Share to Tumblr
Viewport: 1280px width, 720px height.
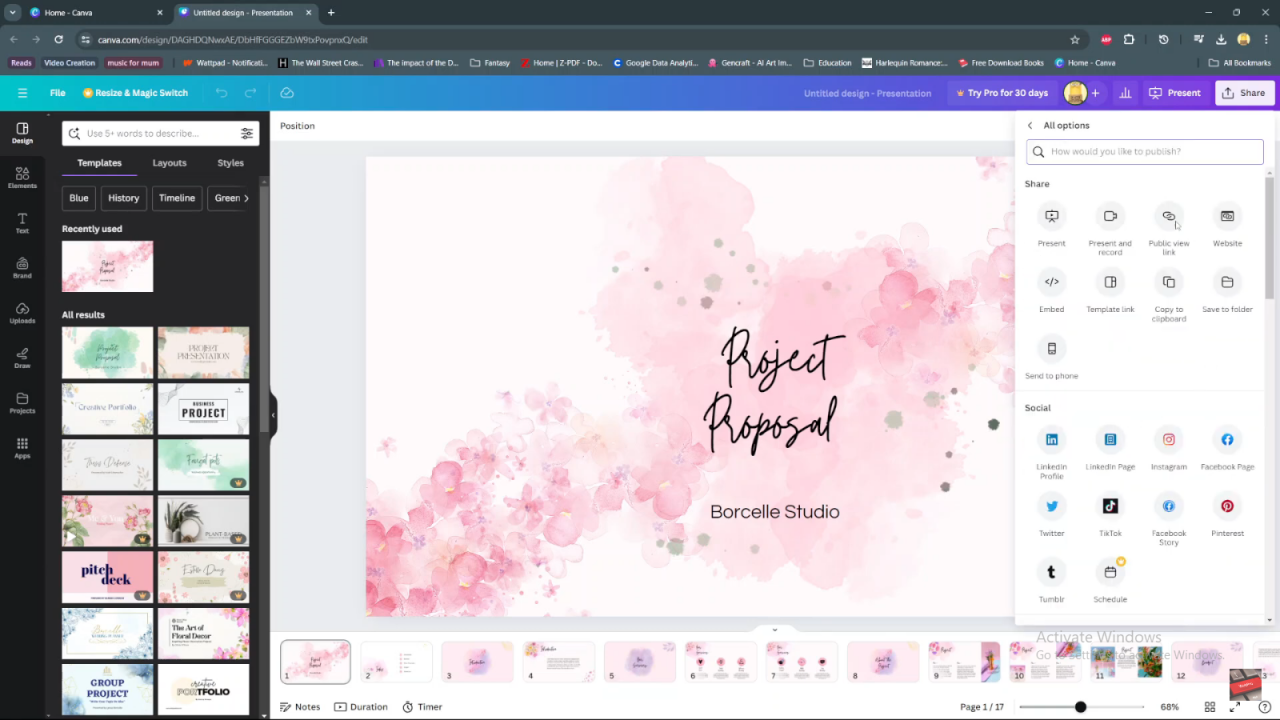click(1051, 582)
